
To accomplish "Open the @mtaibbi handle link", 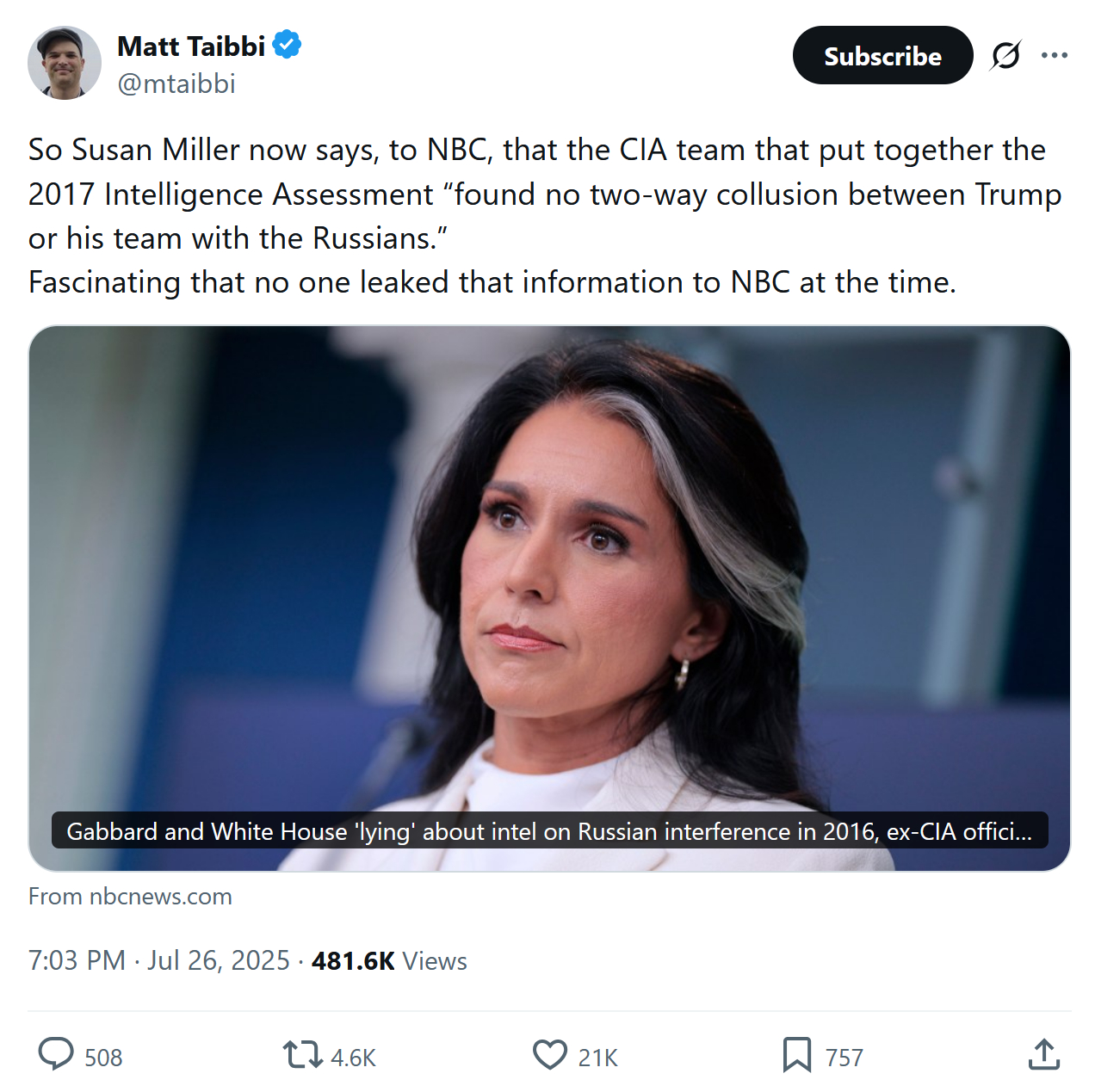I will (176, 83).
